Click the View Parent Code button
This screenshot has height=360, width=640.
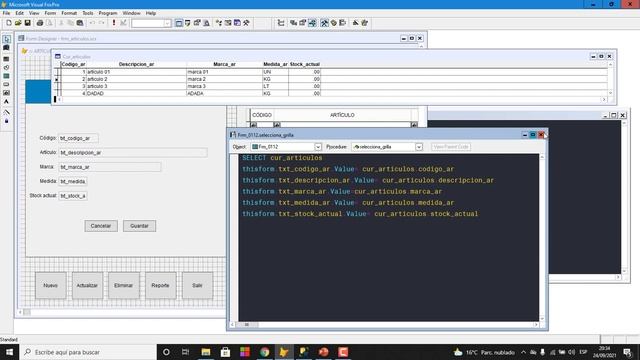pos(451,147)
